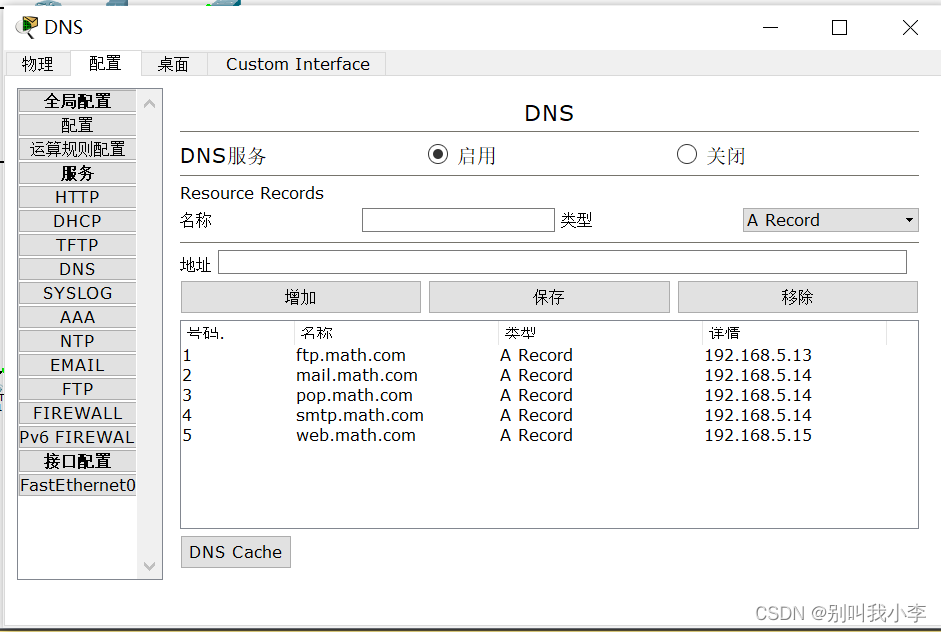Image resolution: width=941 pixels, height=632 pixels.
Task: Open the HTTP service settings
Action: pyautogui.click(x=77, y=197)
